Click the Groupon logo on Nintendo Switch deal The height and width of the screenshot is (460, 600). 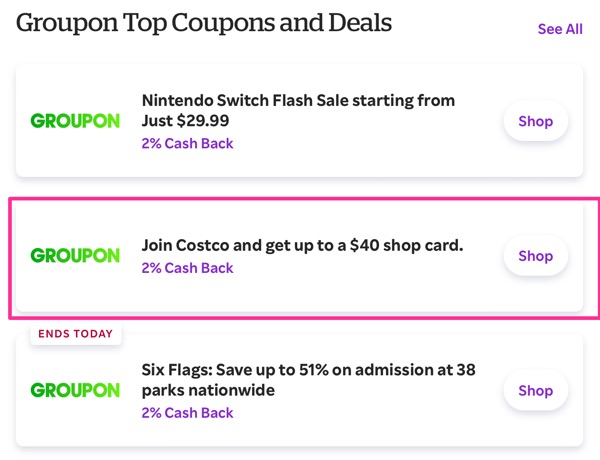coord(75,121)
